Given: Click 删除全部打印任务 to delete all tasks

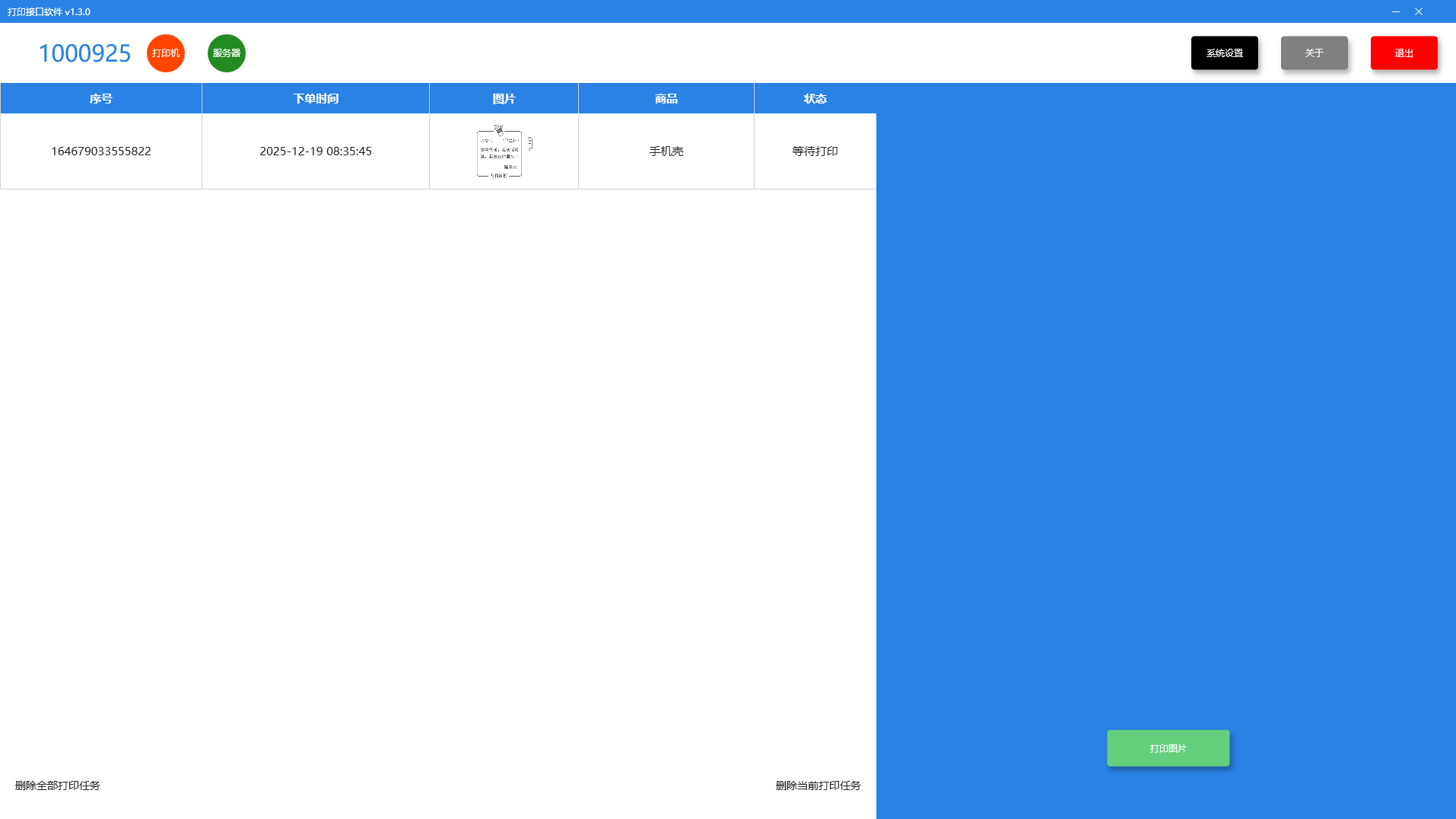Looking at the screenshot, I should (x=58, y=786).
